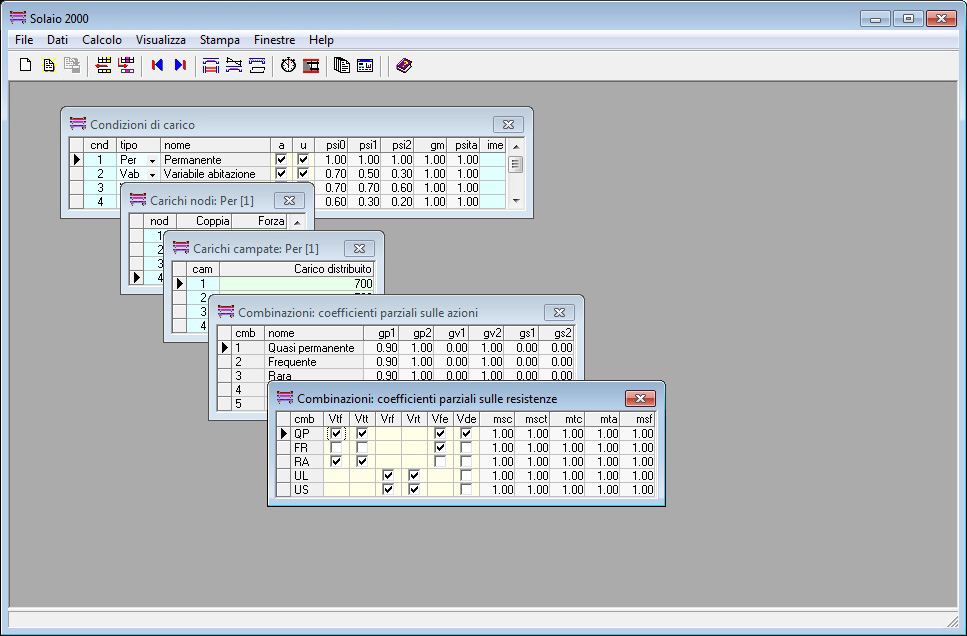This screenshot has width=967, height=636.
Task: Click scroll up arrow in Condizioni di carico
Action: click(x=516, y=146)
